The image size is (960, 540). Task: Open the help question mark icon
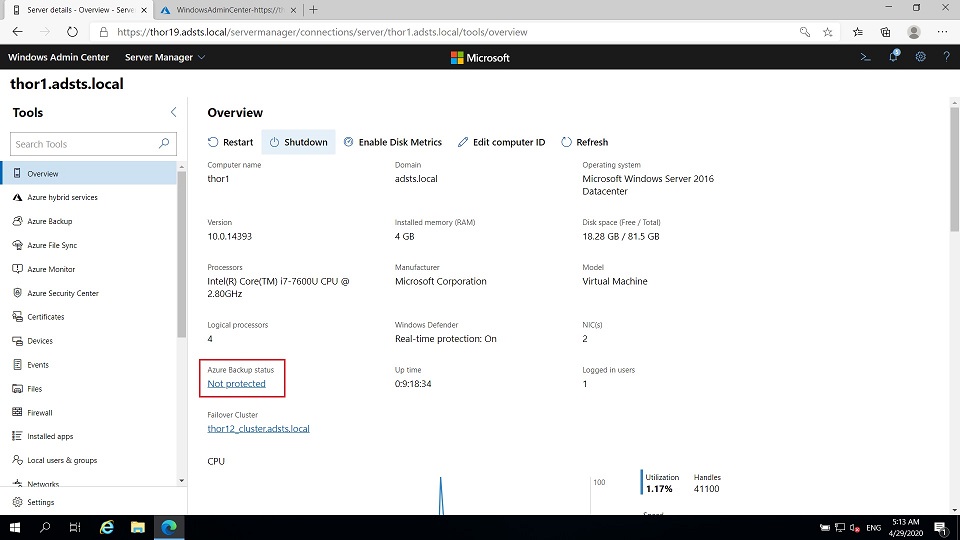coord(947,57)
